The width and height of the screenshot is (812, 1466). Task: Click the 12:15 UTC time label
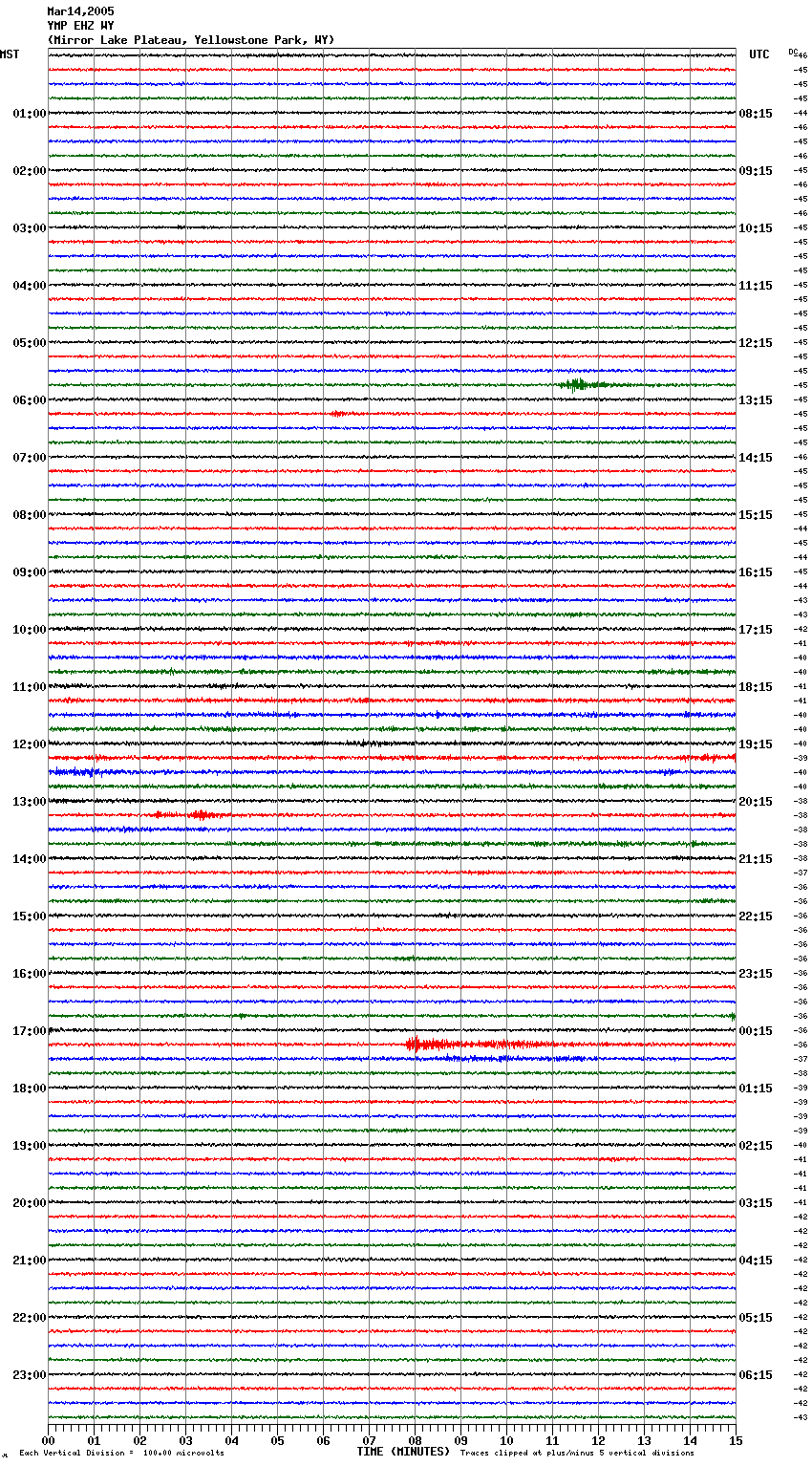(x=756, y=343)
